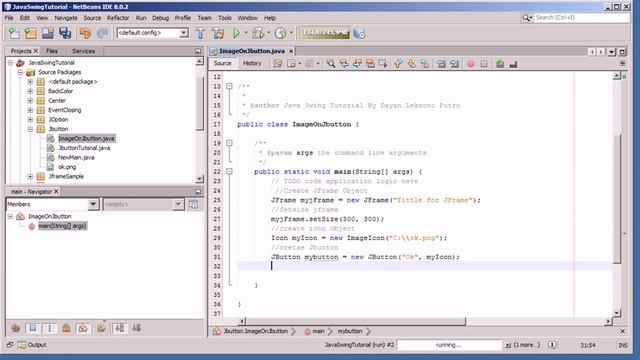Click Find Next Occurrence editor icon
Screen dimensions: 640x360
pyautogui.click(x=357, y=64)
